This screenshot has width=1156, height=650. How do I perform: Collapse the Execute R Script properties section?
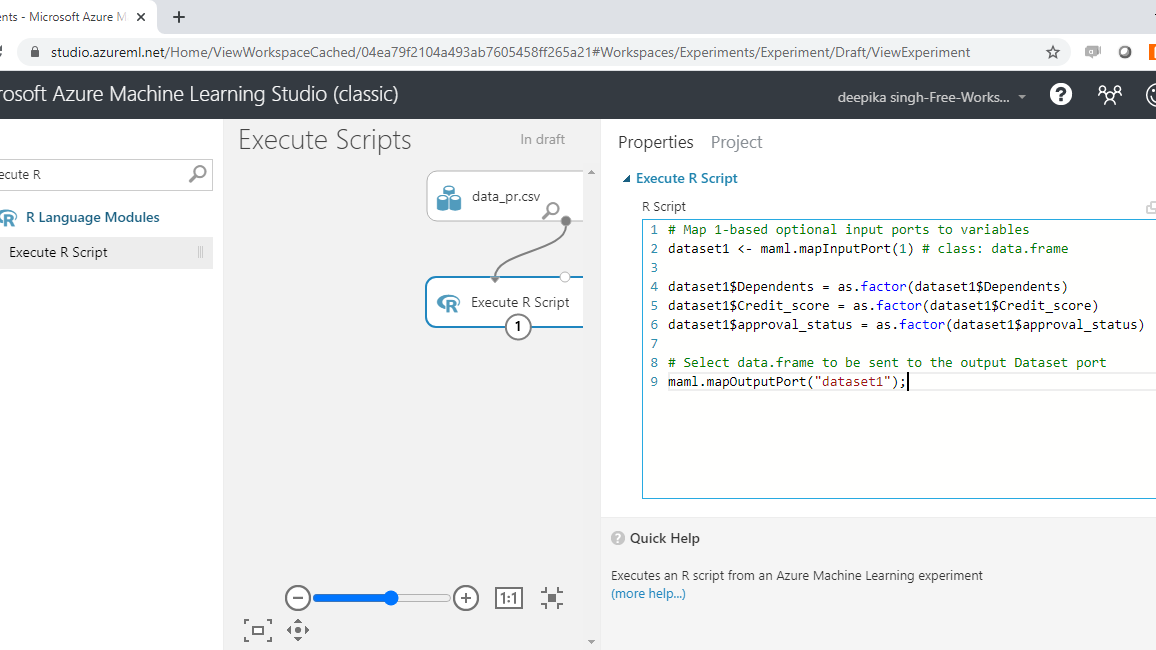tap(627, 178)
